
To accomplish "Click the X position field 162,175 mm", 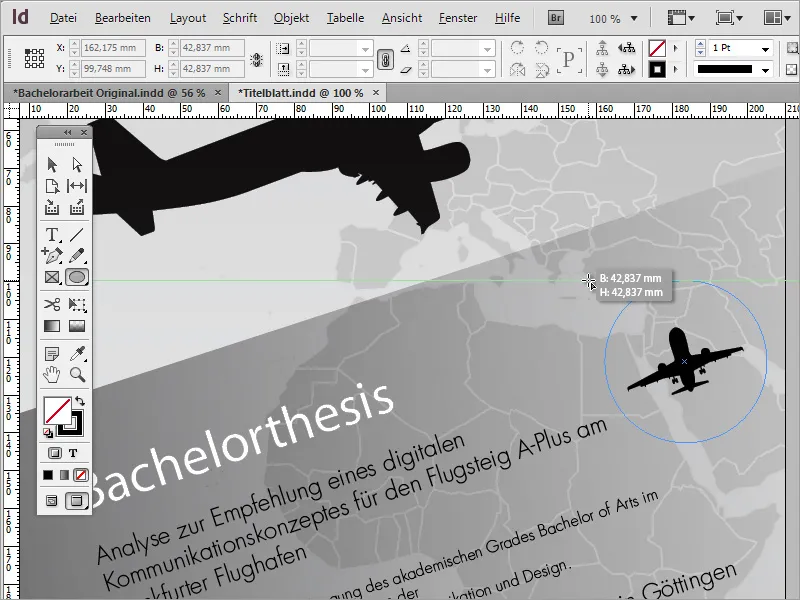I will (x=113, y=48).
